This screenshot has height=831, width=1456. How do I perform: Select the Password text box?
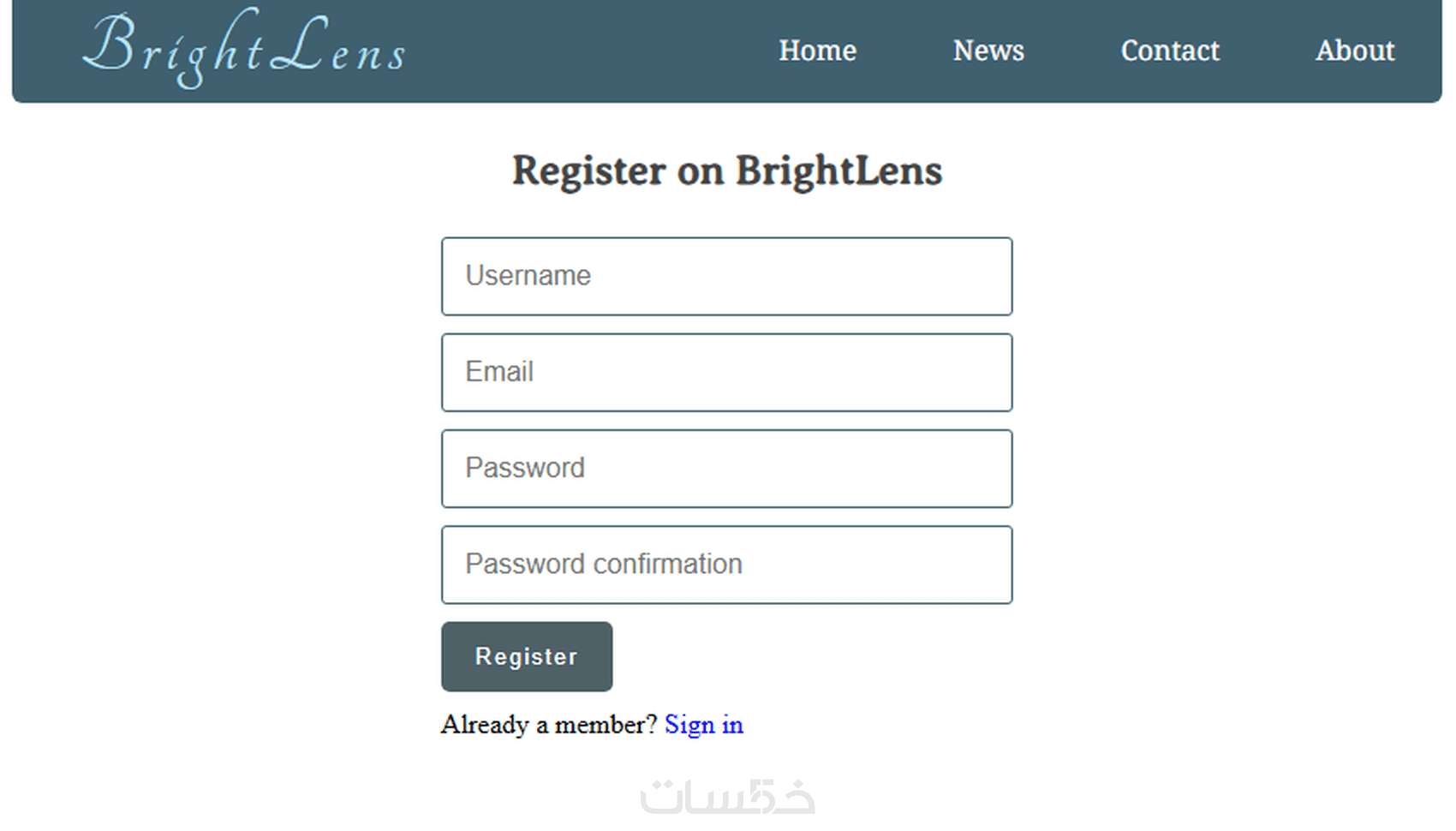[726, 469]
